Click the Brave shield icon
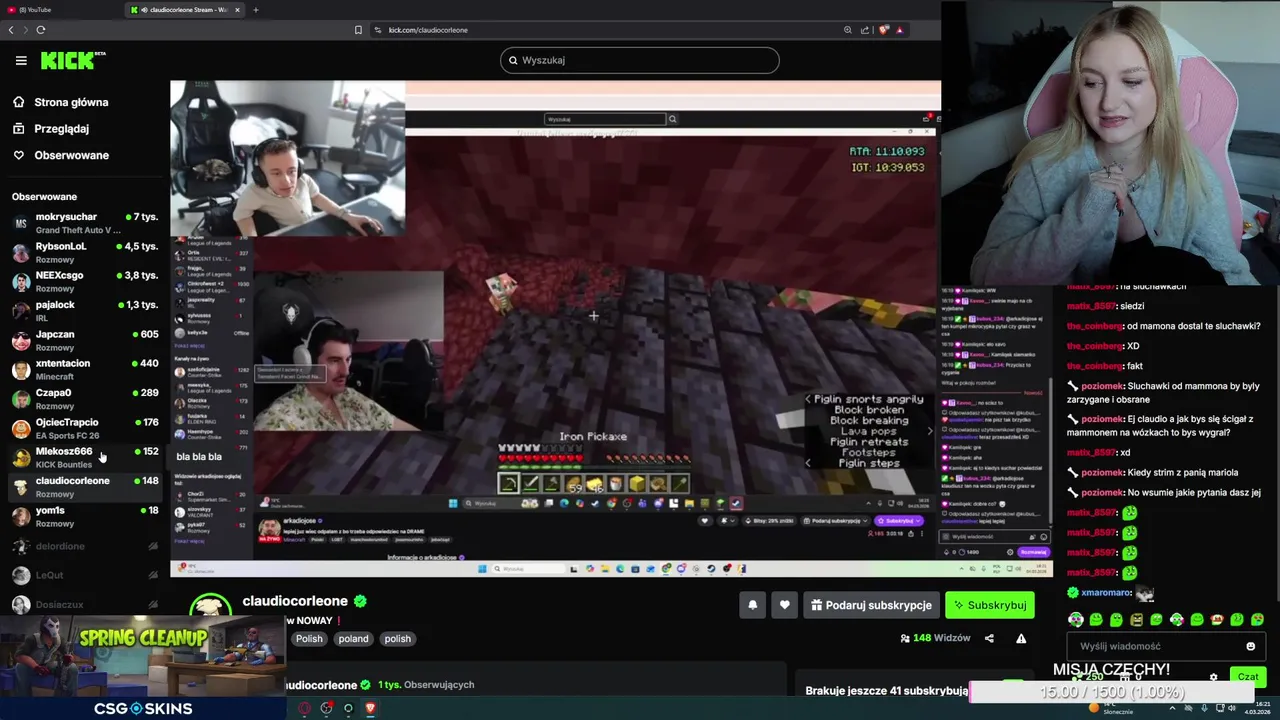The height and width of the screenshot is (720, 1280). pyautogui.click(x=883, y=30)
